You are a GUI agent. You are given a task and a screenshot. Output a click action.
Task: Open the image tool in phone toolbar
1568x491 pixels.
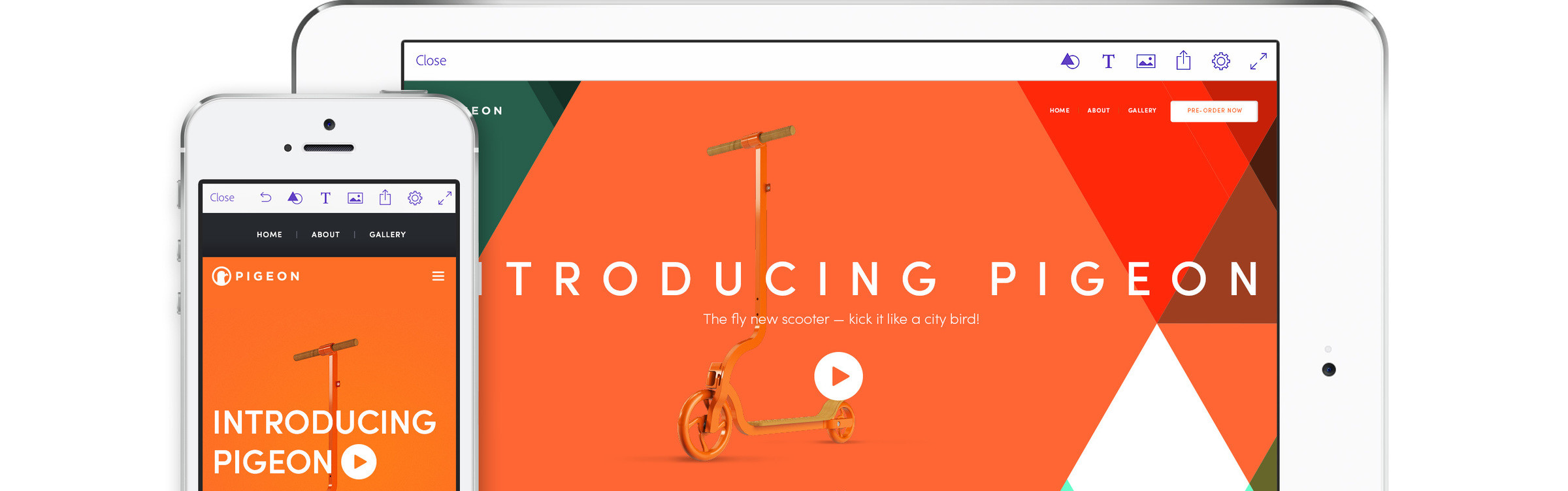[x=355, y=198]
